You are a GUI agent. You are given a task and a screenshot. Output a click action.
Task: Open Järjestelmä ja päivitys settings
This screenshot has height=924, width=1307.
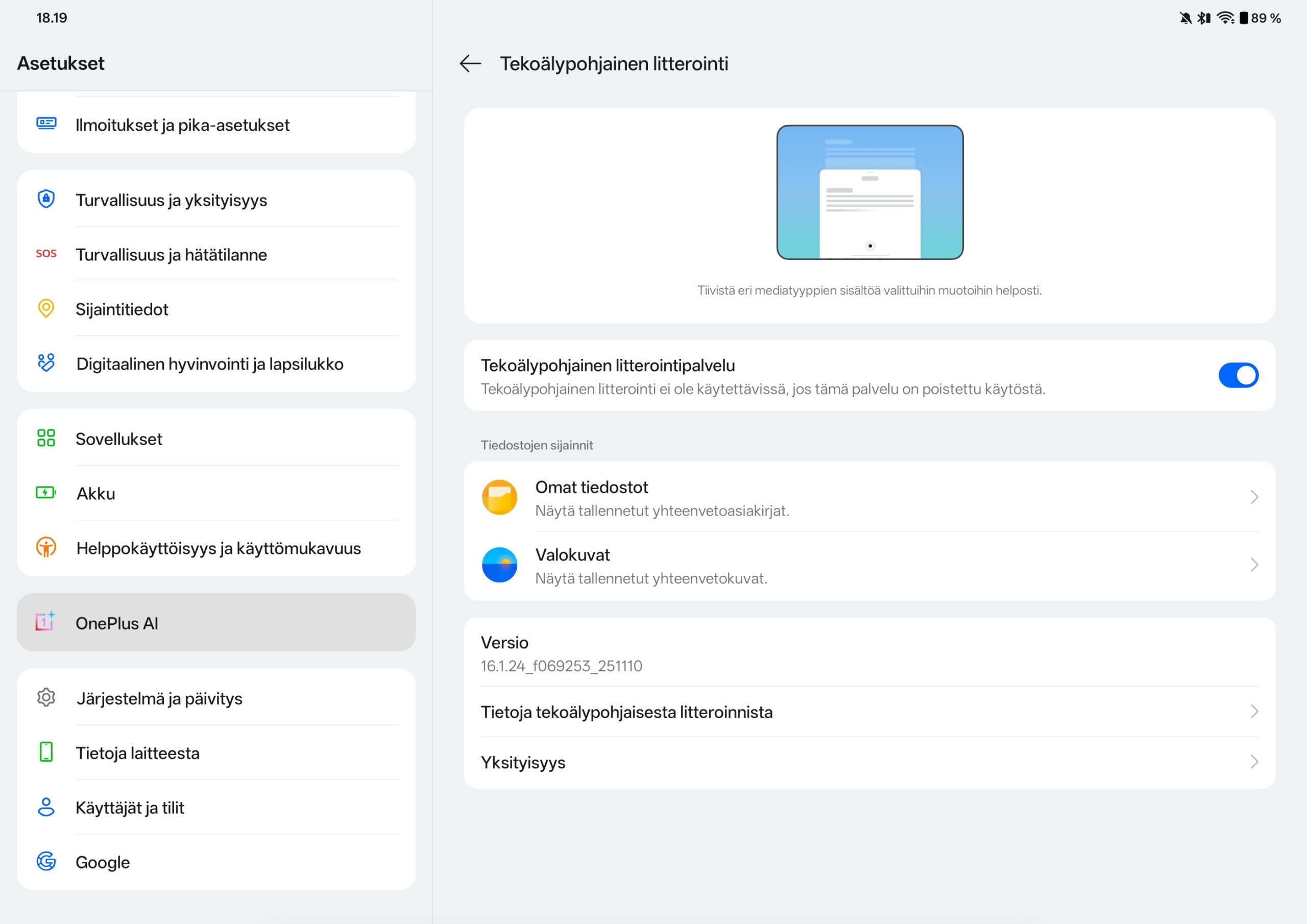coord(216,698)
